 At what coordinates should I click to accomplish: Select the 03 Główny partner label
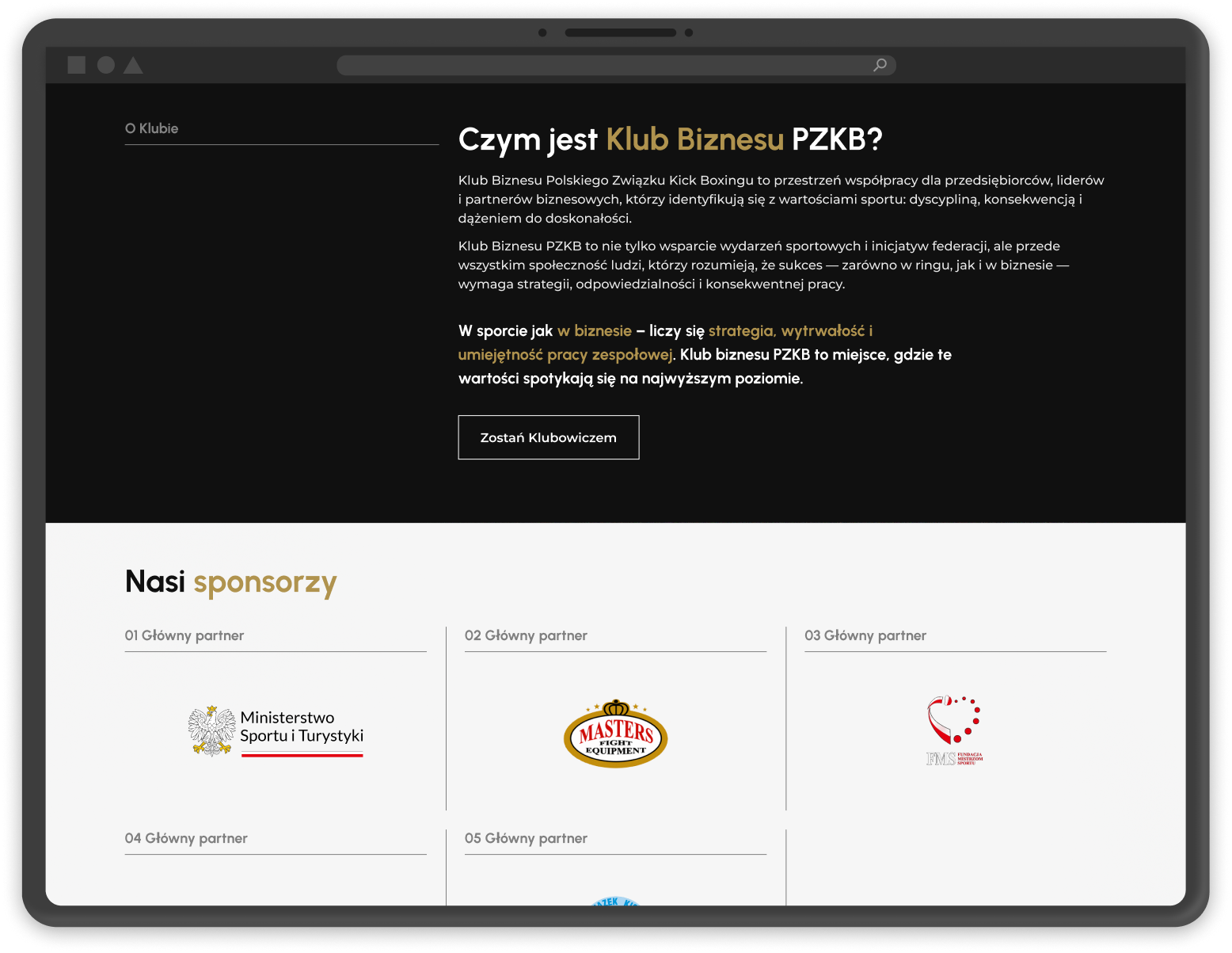click(865, 635)
